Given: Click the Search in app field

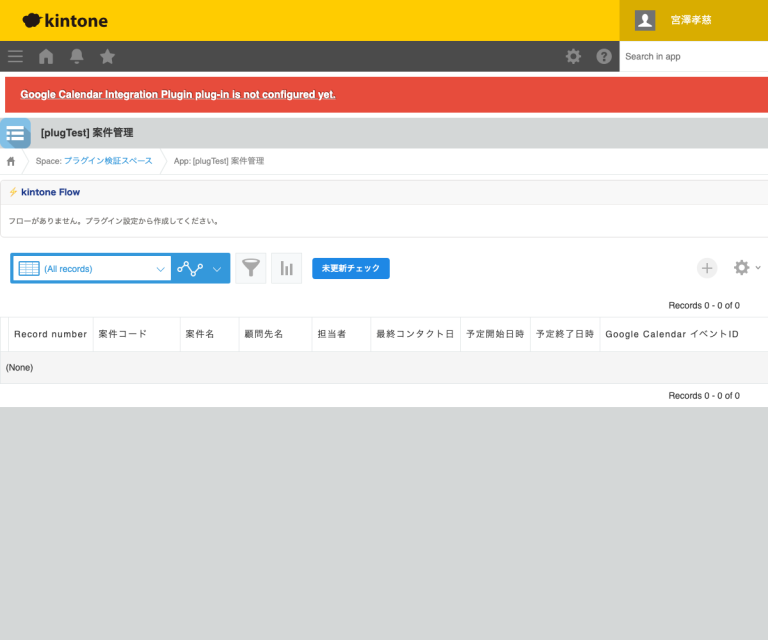Looking at the screenshot, I should coord(692,57).
